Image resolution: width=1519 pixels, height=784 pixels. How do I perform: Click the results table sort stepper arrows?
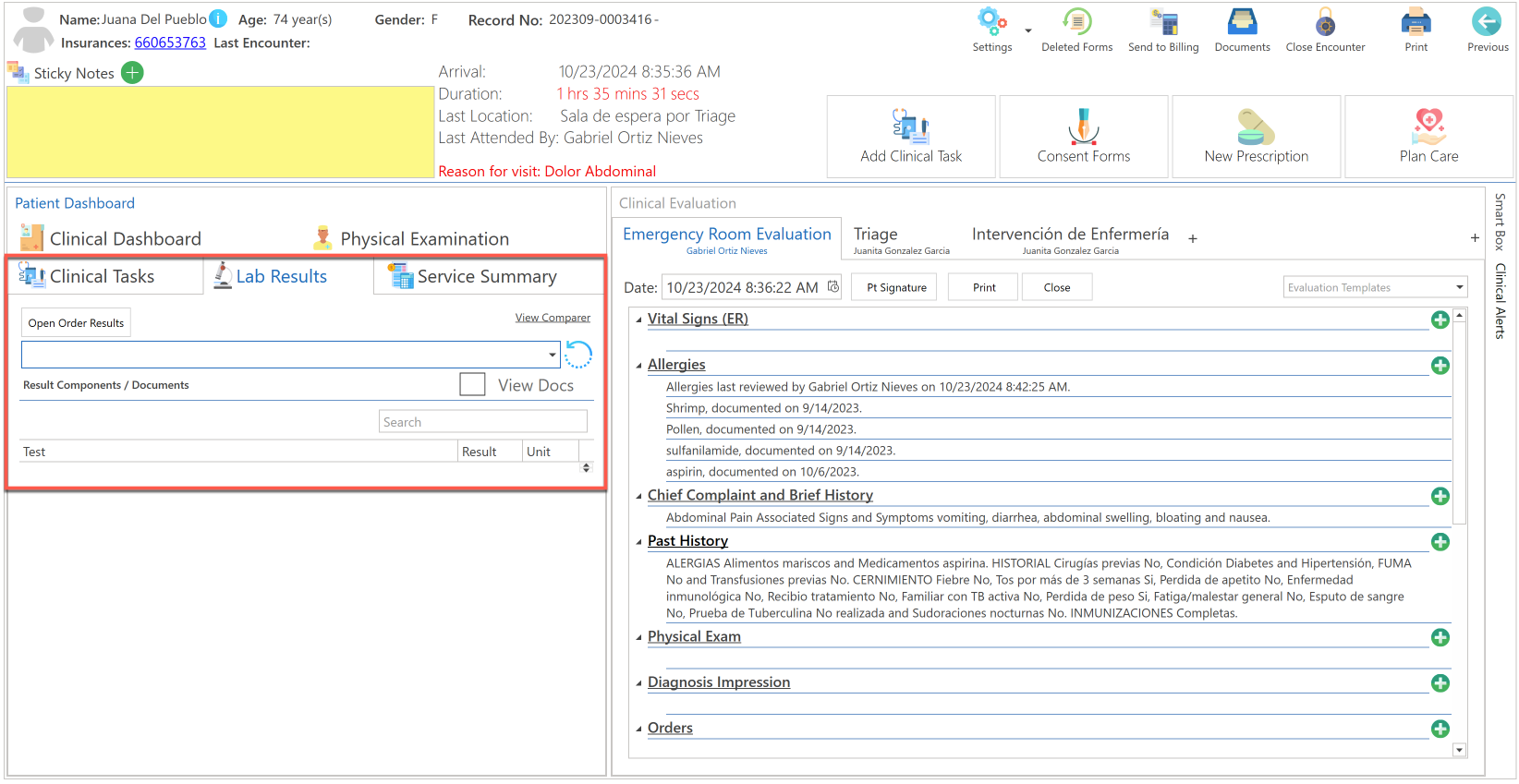[586, 467]
